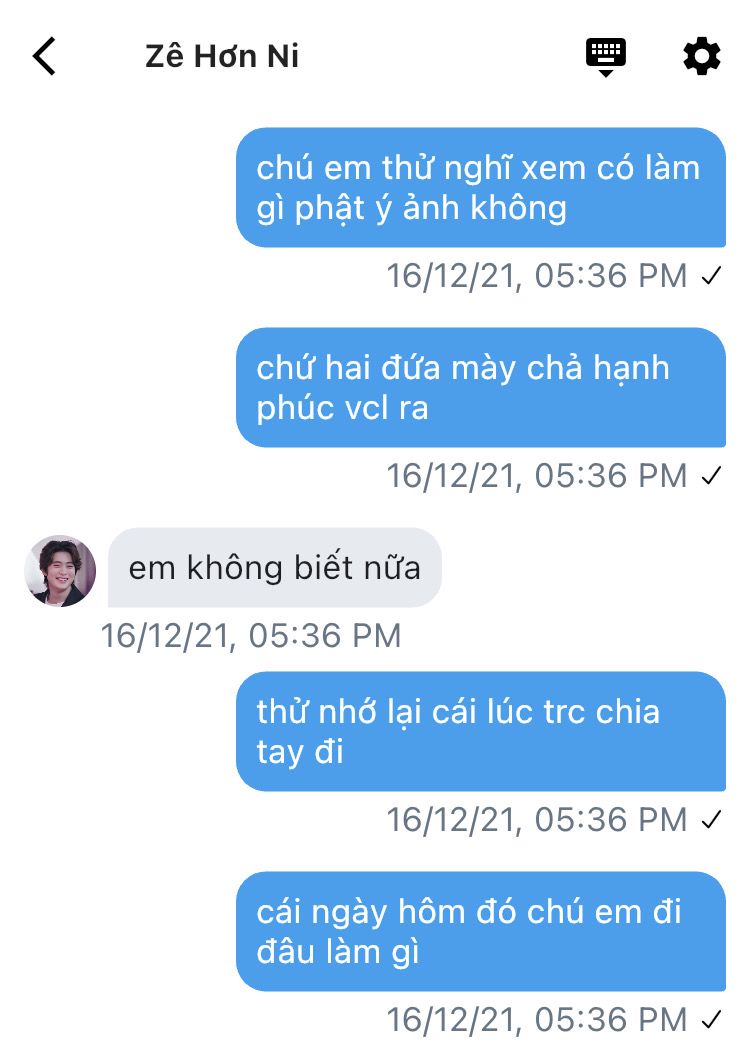Select message "chứ hai đứa mày chả hạnh phúc"
The width and height of the screenshot is (750, 1049).
pos(480,387)
